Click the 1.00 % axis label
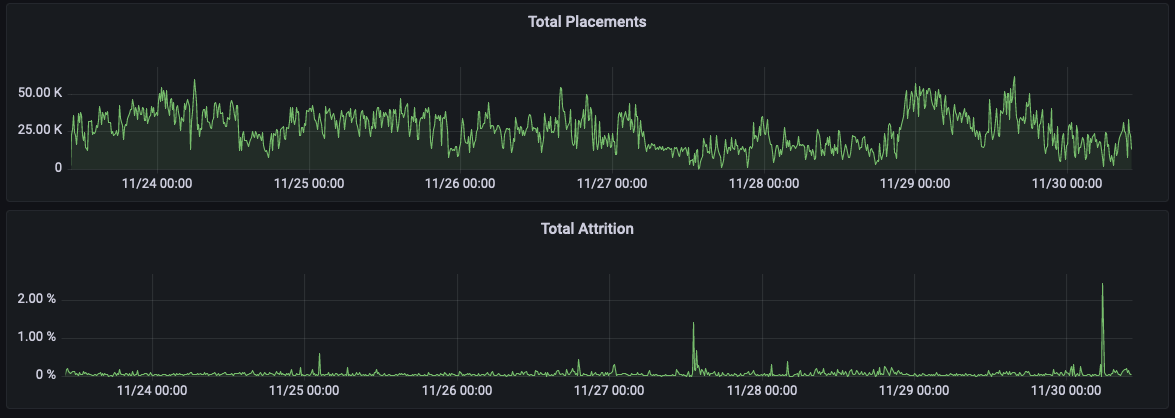Image resolution: width=1175 pixels, height=418 pixels. 36,337
